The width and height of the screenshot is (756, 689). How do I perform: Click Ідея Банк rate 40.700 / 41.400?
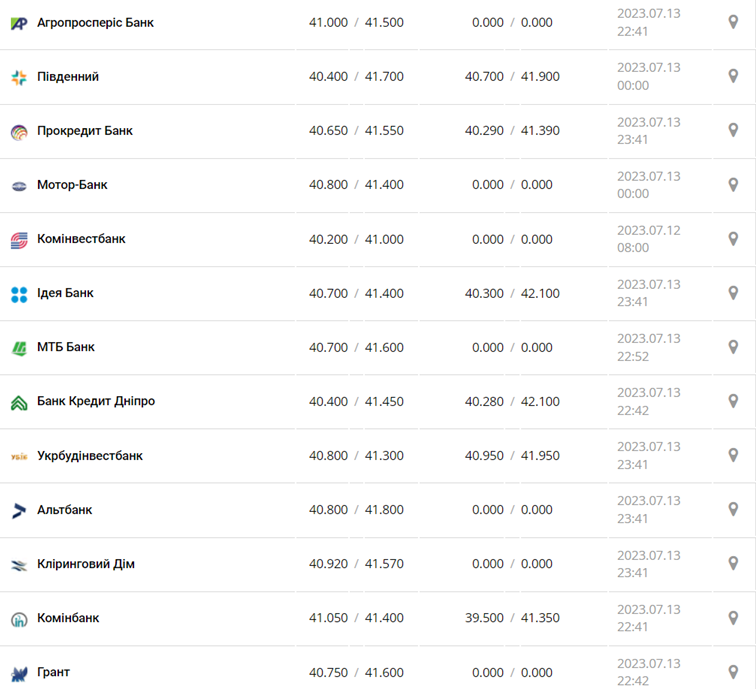356,293
